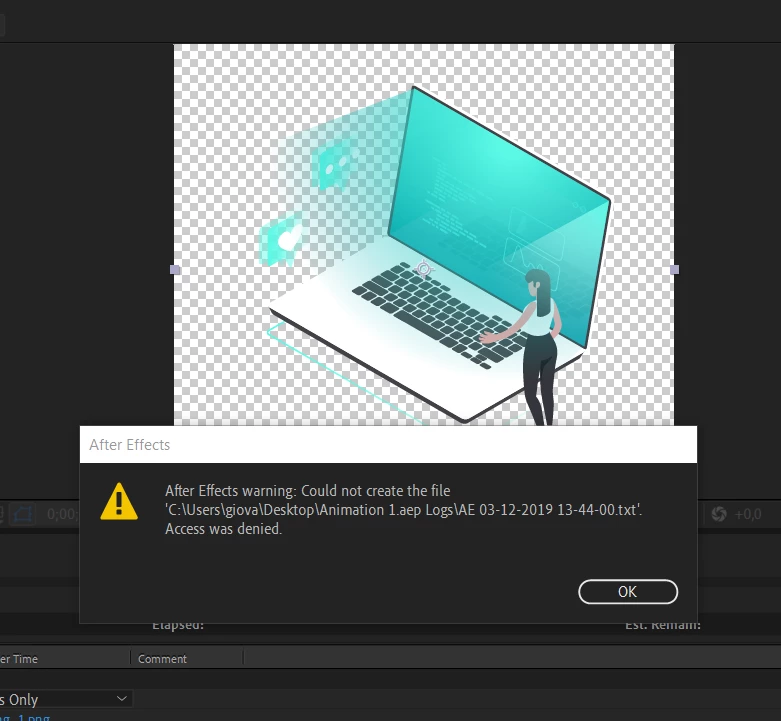Toggle the Region of Interest icon in viewer
The width and height of the screenshot is (781, 721).
23,514
